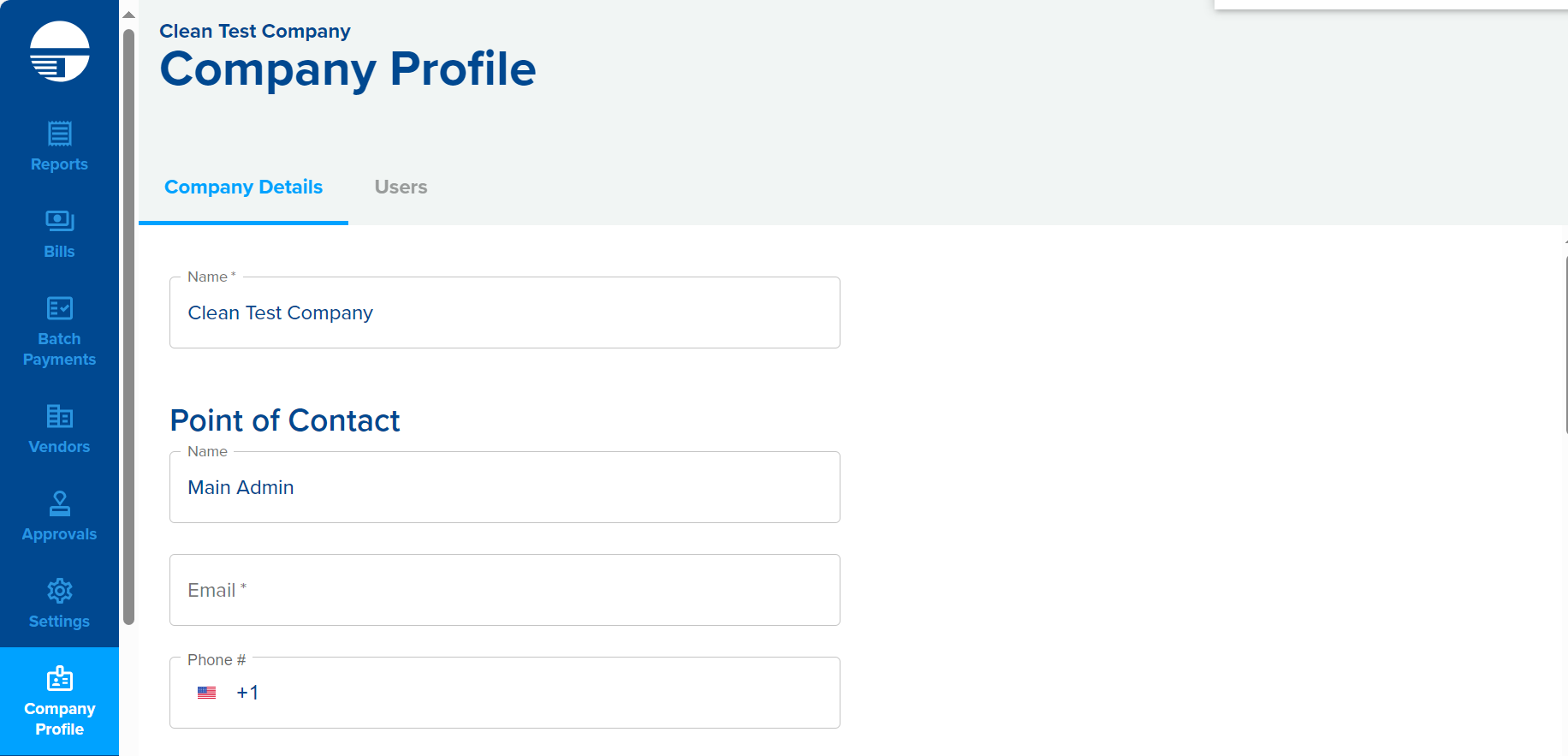The width and height of the screenshot is (1568, 756).
Task: Go to the Approvals section
Action: click(58, 515)
